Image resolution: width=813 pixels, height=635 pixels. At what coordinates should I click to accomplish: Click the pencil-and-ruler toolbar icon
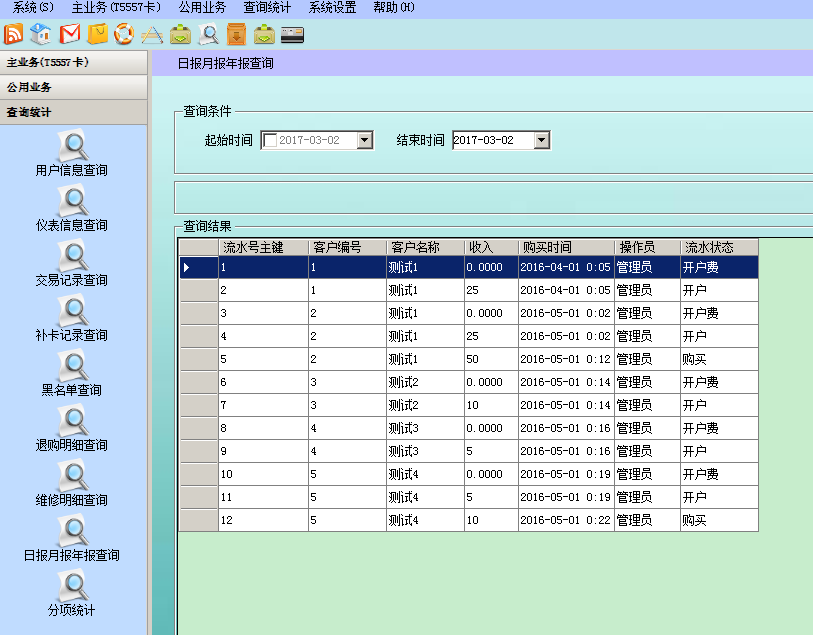pos(152,34)
